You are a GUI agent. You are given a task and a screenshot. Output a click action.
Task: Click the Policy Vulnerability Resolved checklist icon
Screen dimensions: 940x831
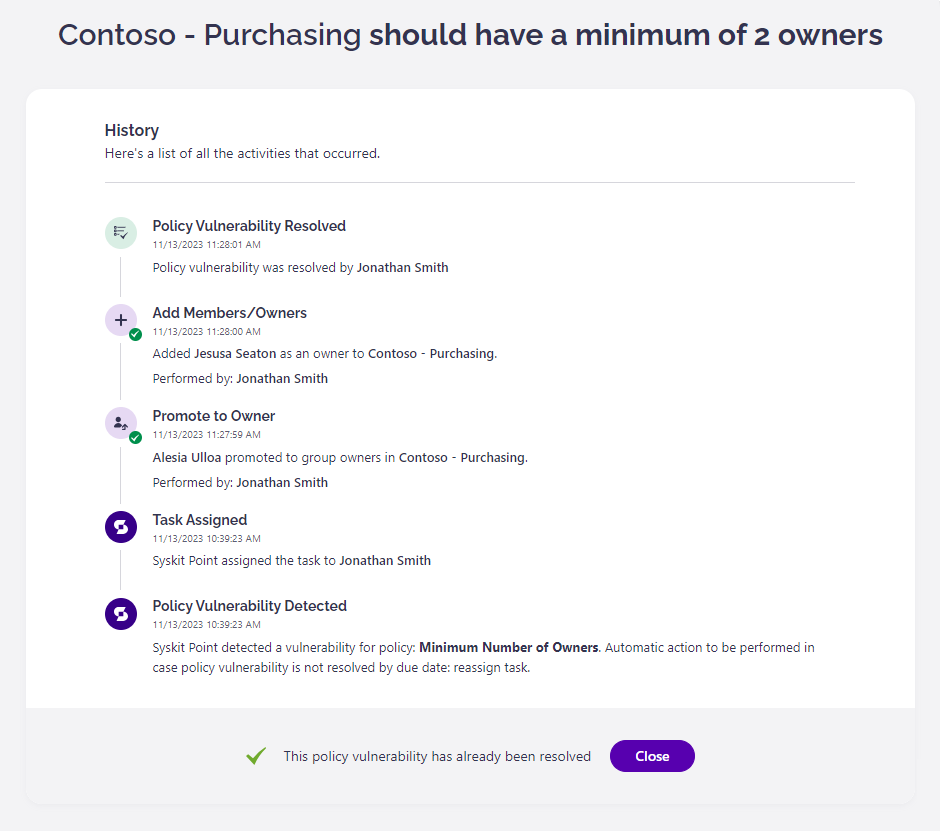[121, 233]
